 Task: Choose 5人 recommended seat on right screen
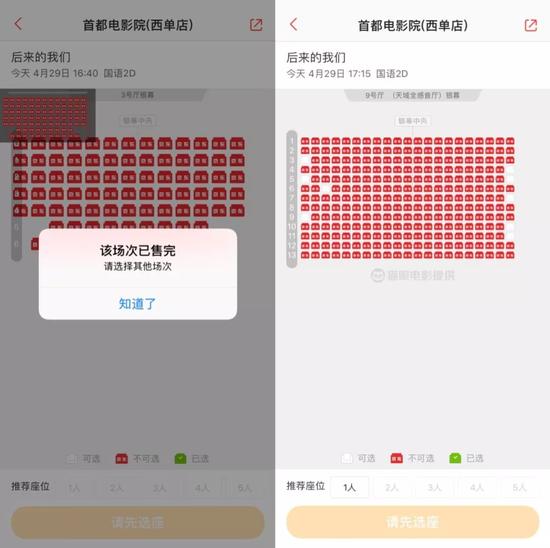point(519,487)
